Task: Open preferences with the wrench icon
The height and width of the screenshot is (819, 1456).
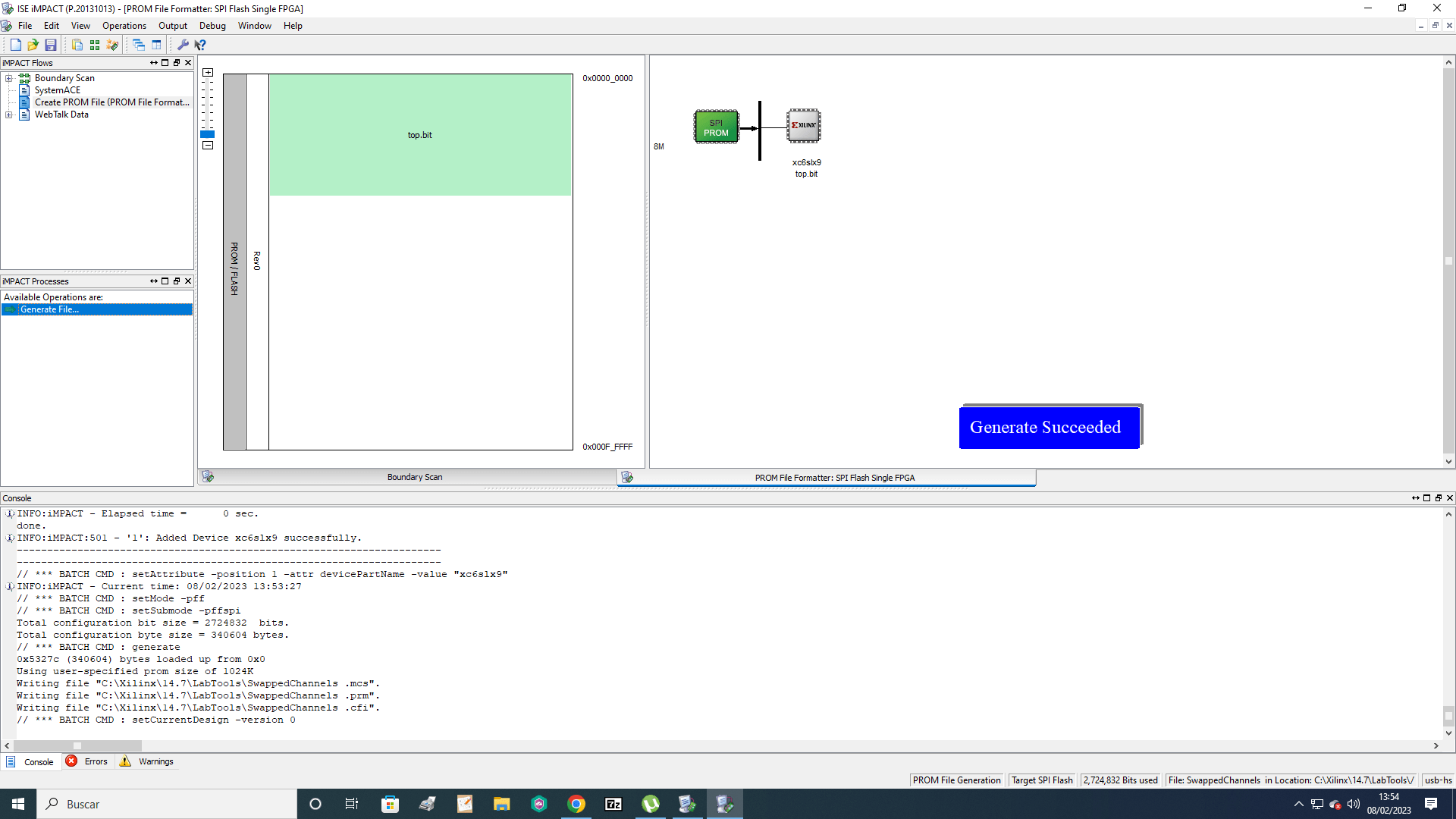Action: (183, 45)
